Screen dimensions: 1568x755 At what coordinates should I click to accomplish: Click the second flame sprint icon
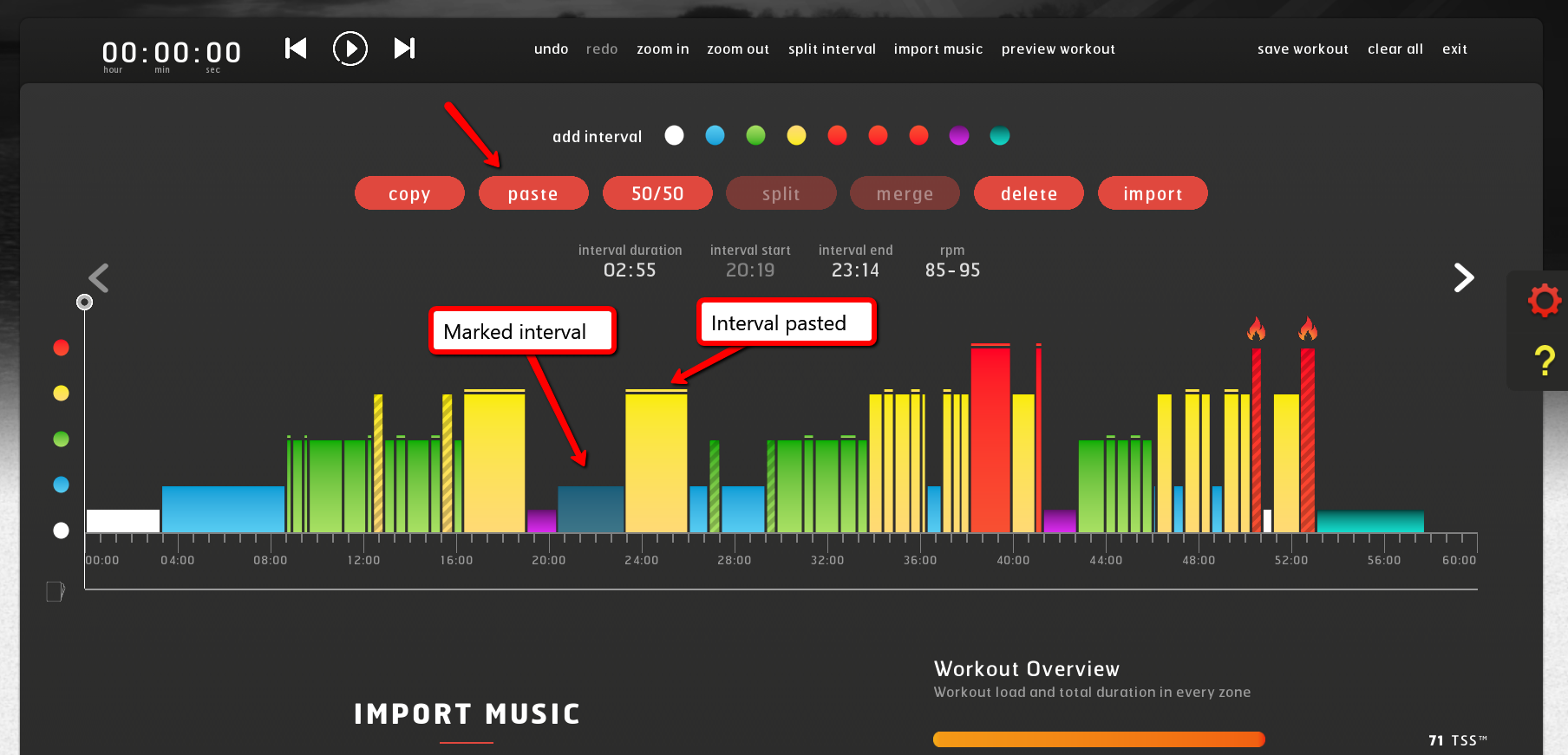1308,329
